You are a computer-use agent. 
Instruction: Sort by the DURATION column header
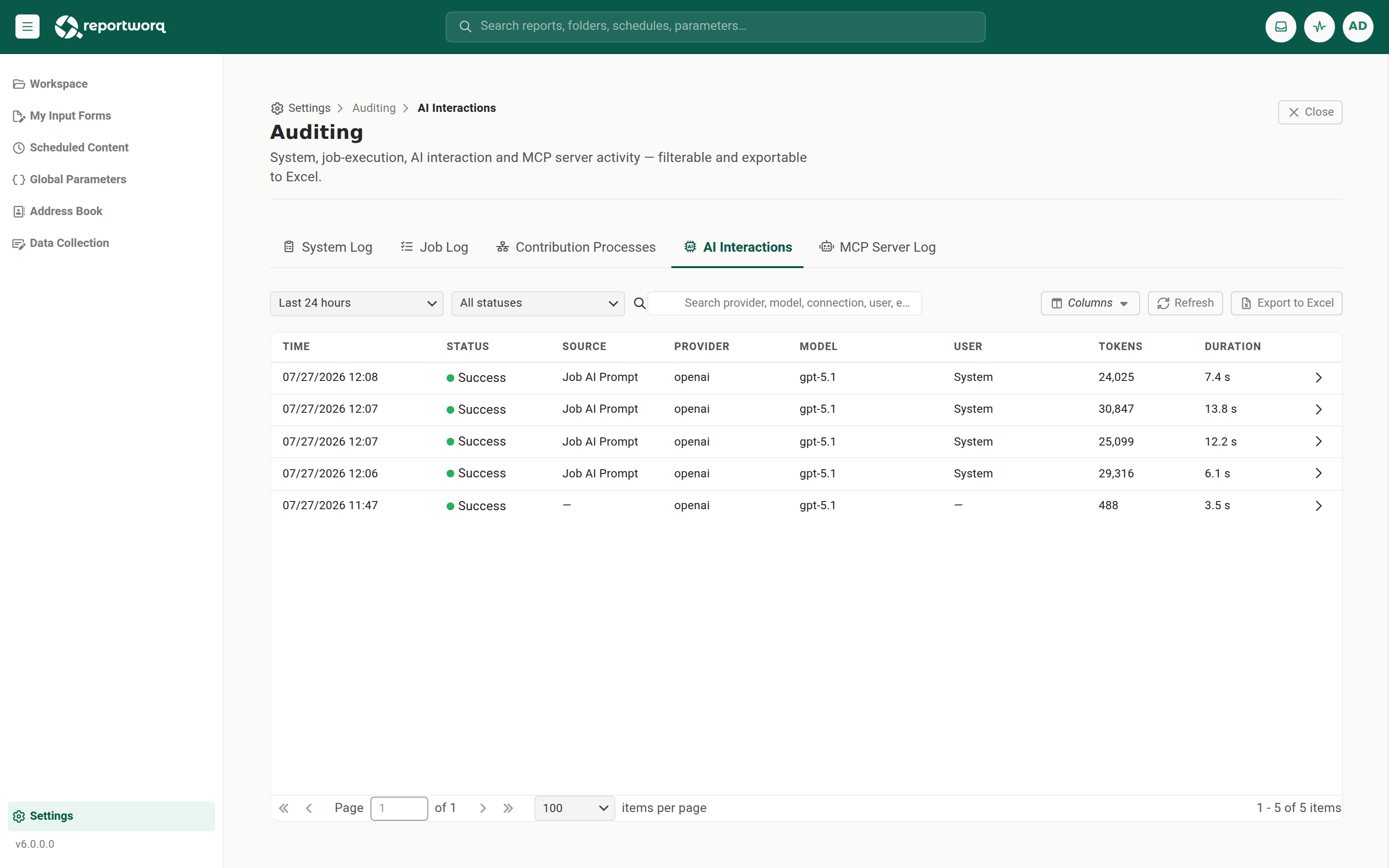(1232, 347)
